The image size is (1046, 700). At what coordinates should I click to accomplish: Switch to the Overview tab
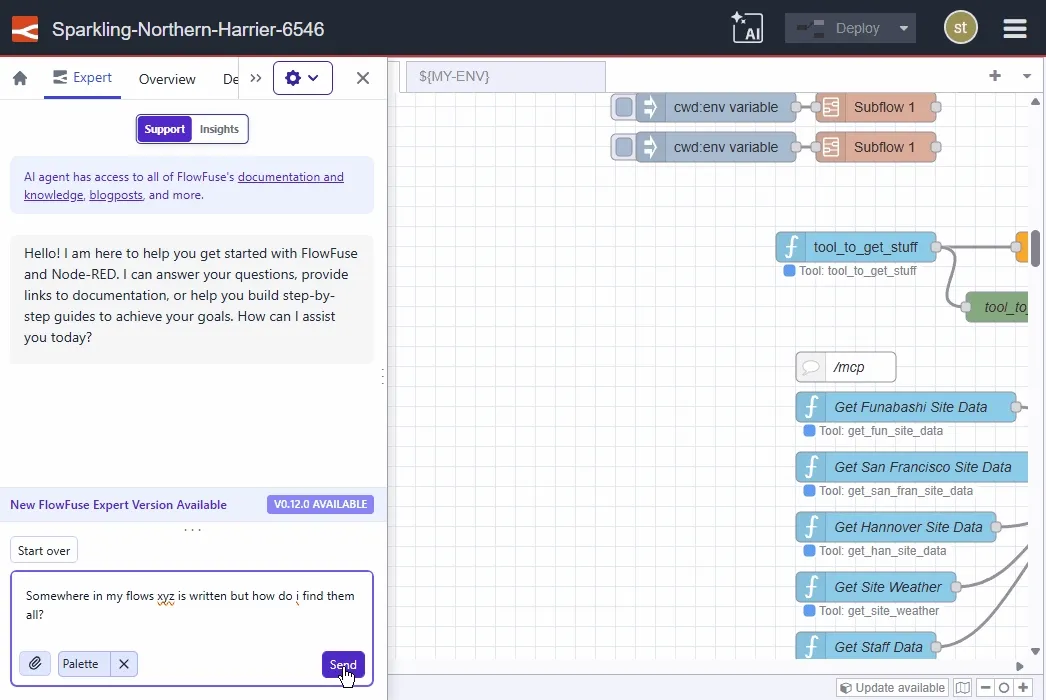click(167, 79)
